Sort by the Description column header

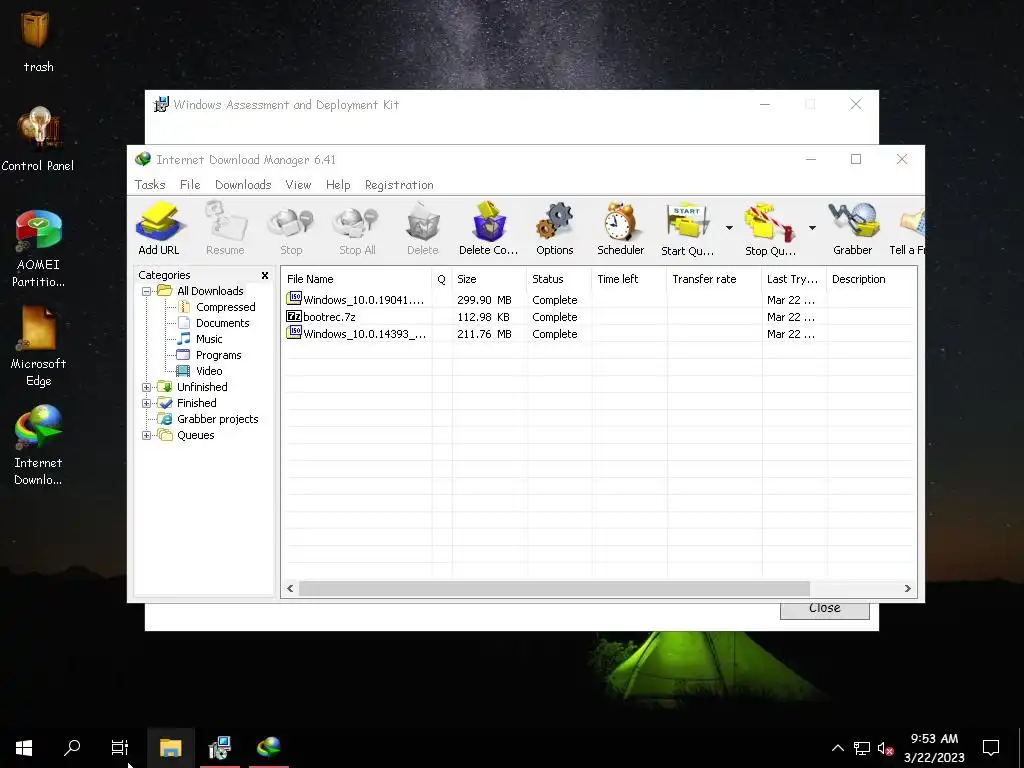(872, 279)
